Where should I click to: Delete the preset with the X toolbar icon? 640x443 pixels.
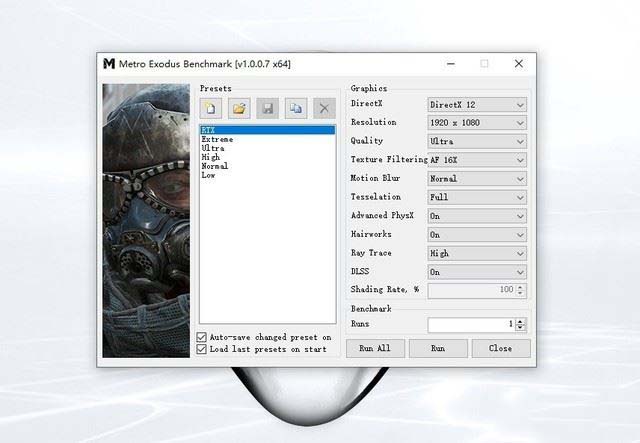(x=324, y=108)
